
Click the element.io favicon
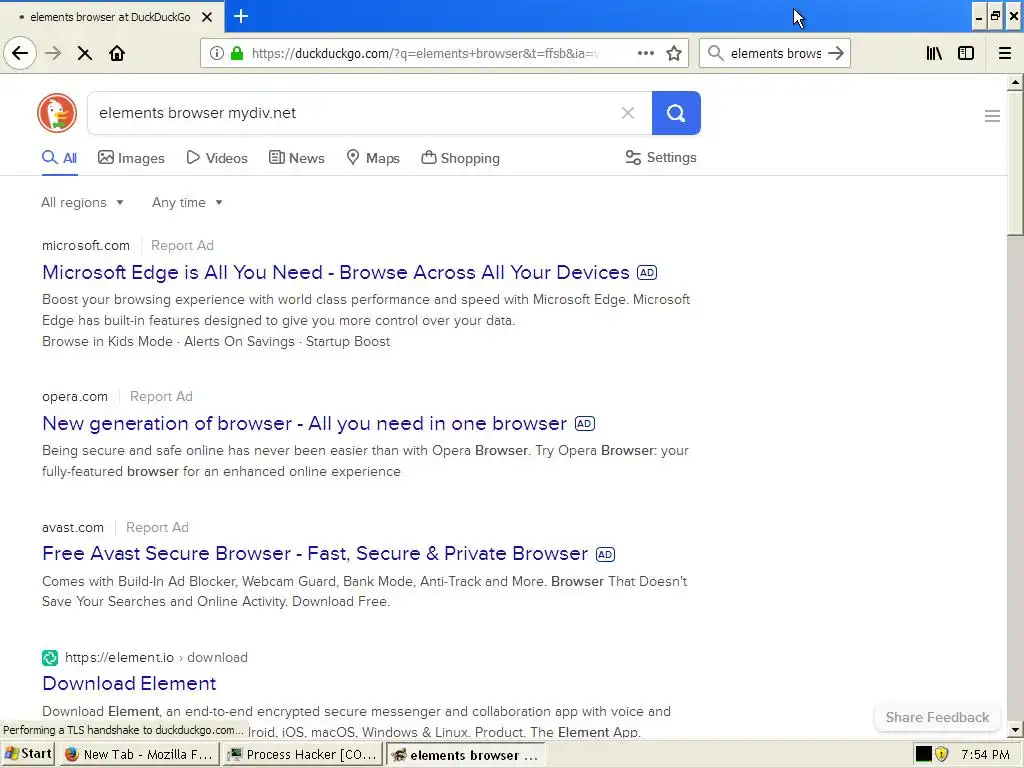(x=50, y=658)
